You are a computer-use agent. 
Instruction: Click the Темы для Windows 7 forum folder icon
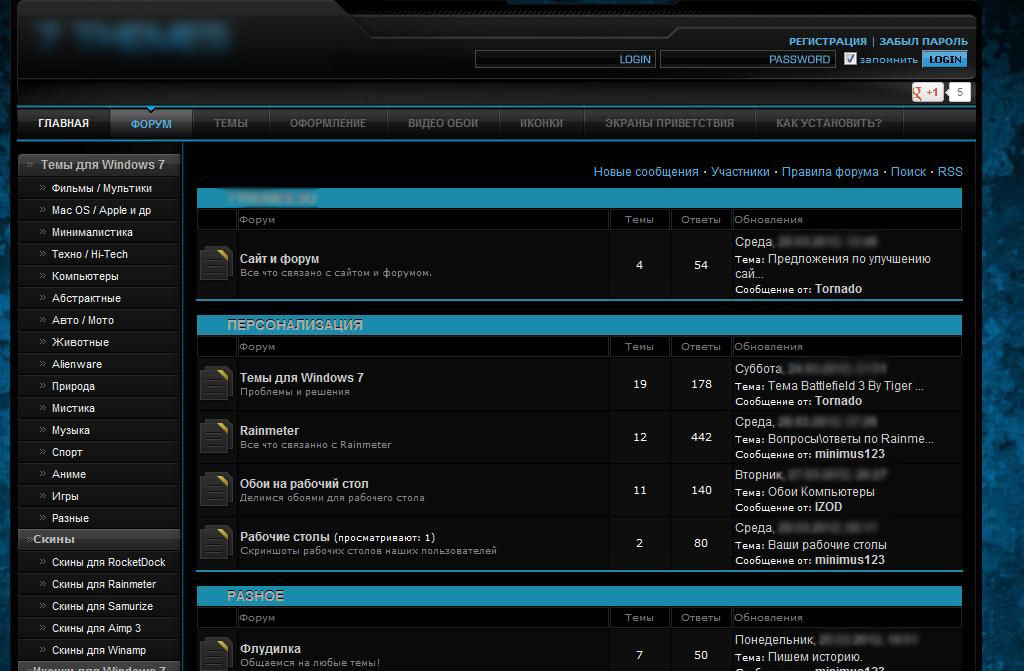point(216,383)
